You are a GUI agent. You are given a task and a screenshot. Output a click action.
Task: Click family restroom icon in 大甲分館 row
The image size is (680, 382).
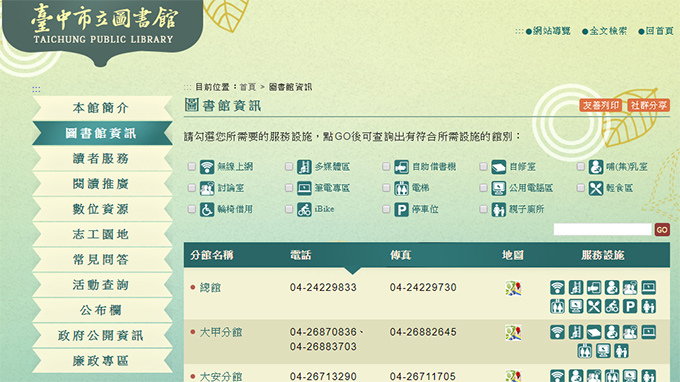(x=621, y=351)
